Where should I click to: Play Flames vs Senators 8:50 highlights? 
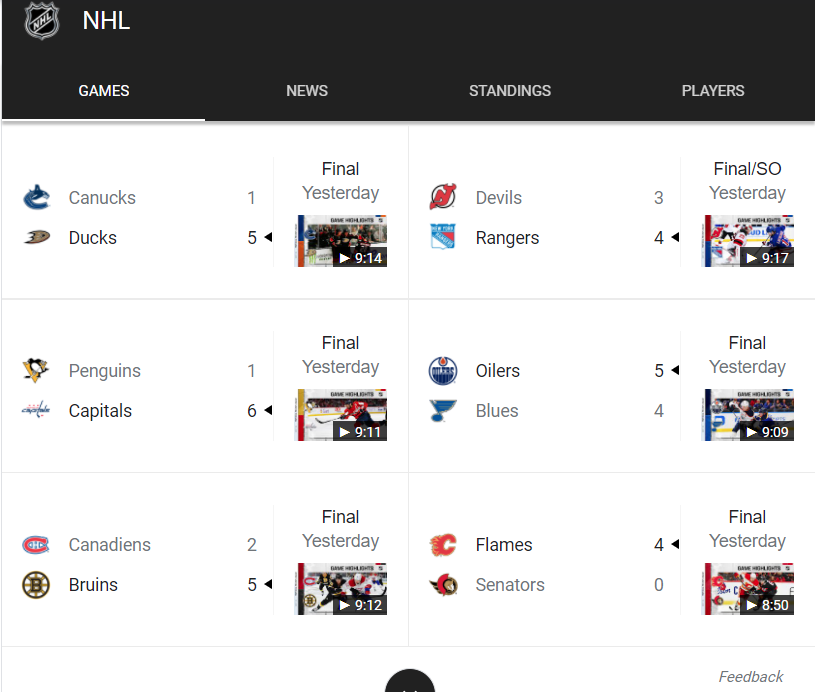(x=749, y=589)
